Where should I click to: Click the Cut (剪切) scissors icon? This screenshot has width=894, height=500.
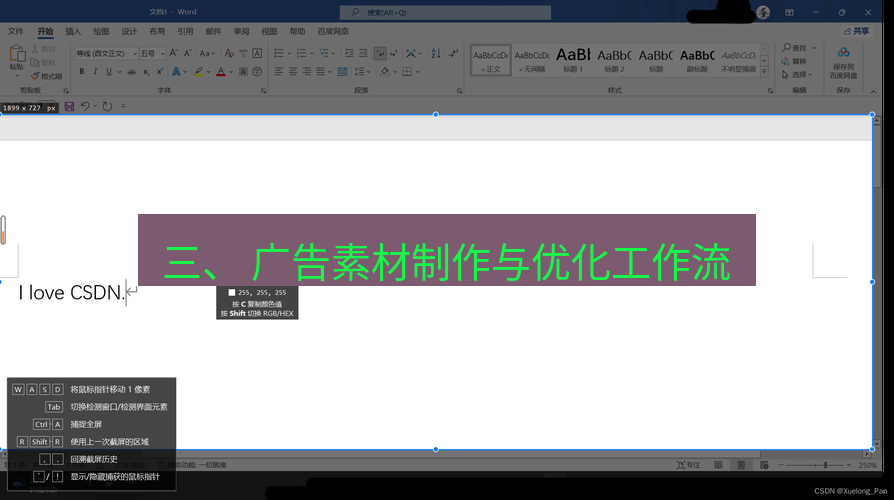(x=35, y=50)
